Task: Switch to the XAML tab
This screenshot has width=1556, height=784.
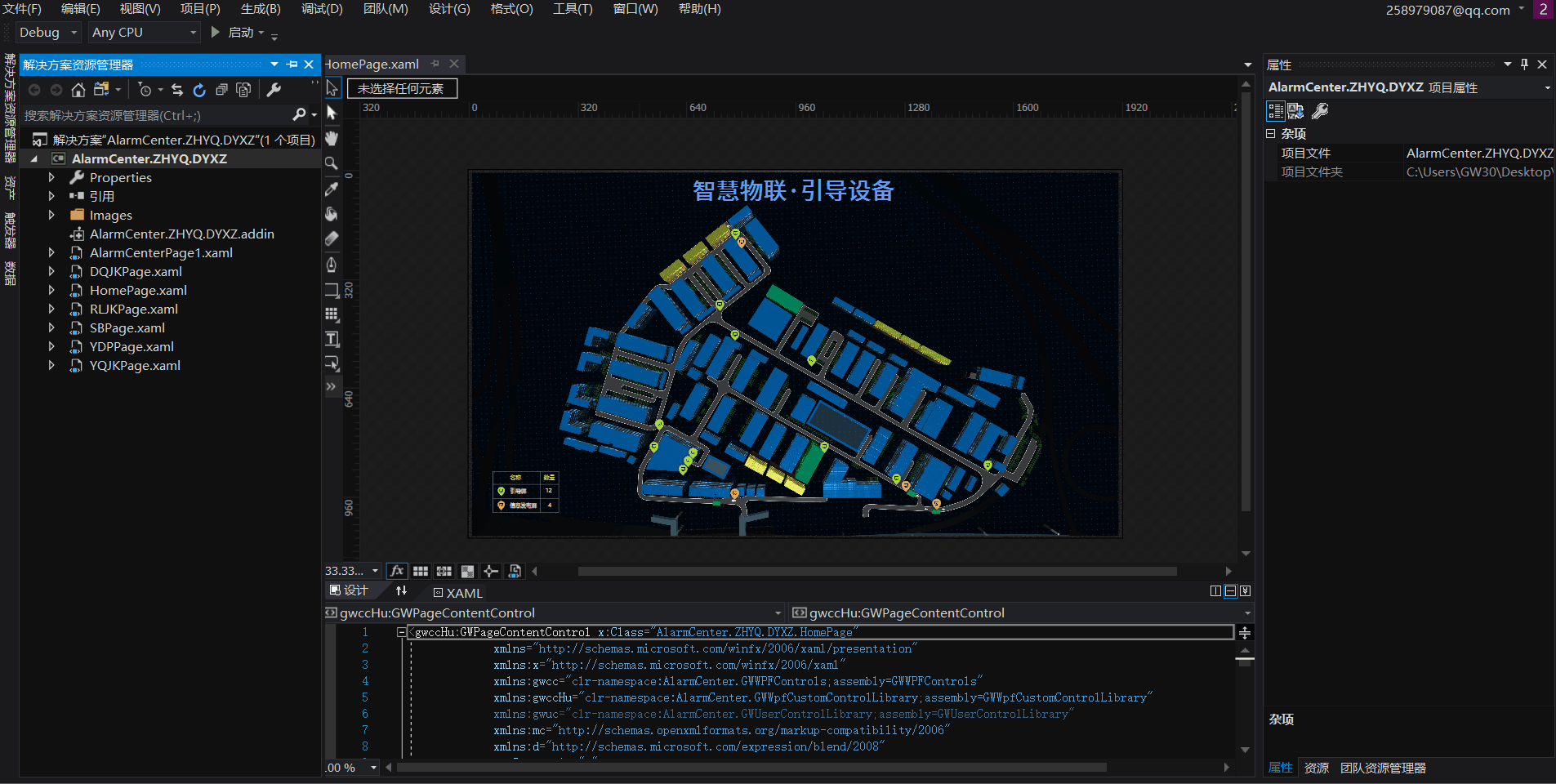Action: [457, 593]
